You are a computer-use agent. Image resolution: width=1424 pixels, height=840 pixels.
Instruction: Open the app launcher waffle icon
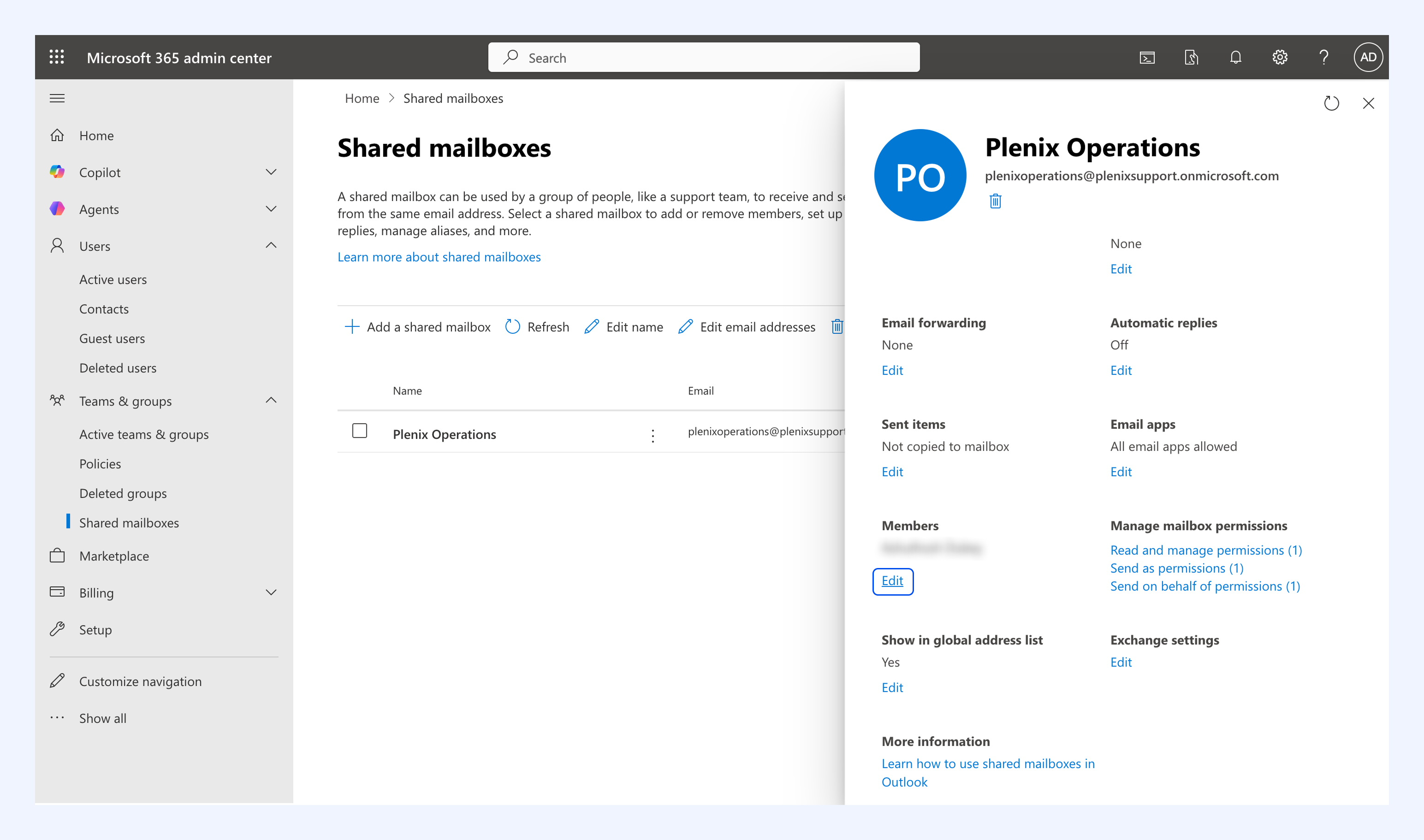coord(57,57)
